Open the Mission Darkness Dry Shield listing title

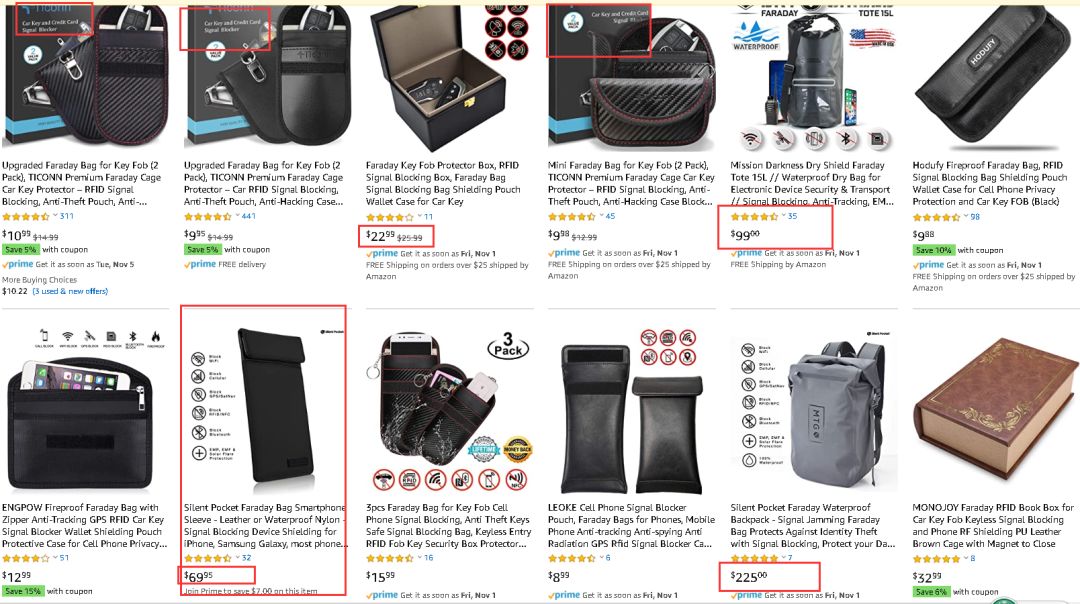tap(811, 183)
